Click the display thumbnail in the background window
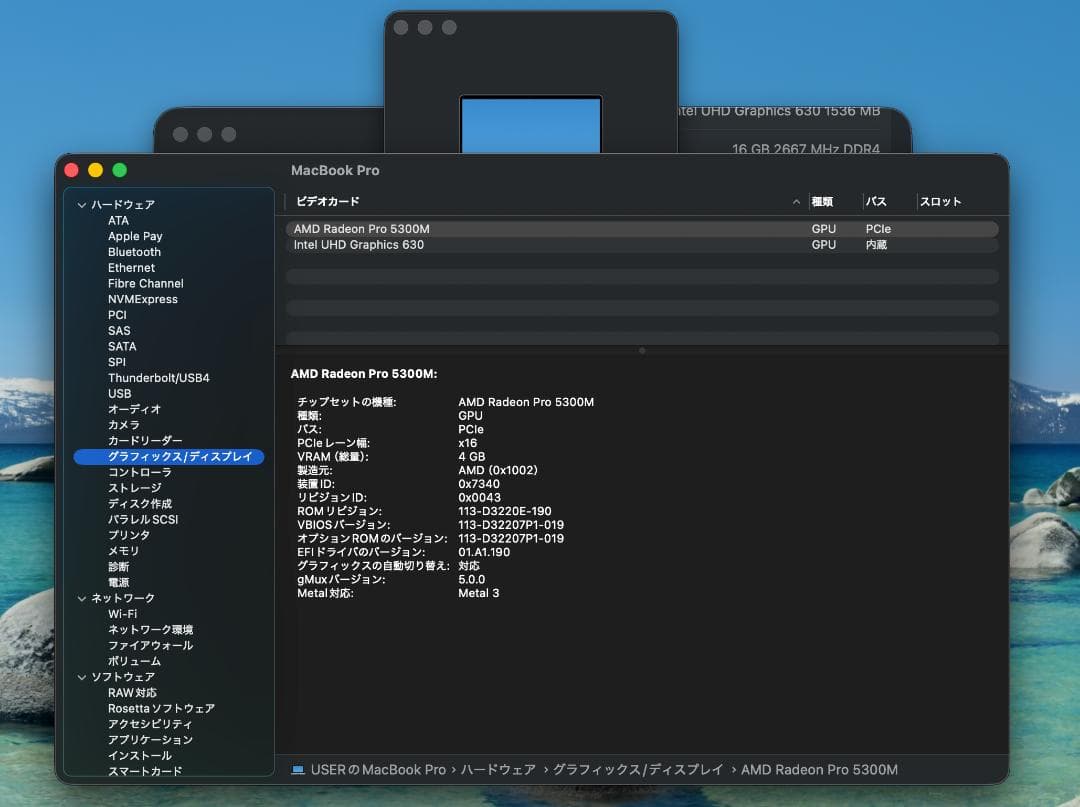The height and width of the screenshot is (807, 1080). click(531, 124)
